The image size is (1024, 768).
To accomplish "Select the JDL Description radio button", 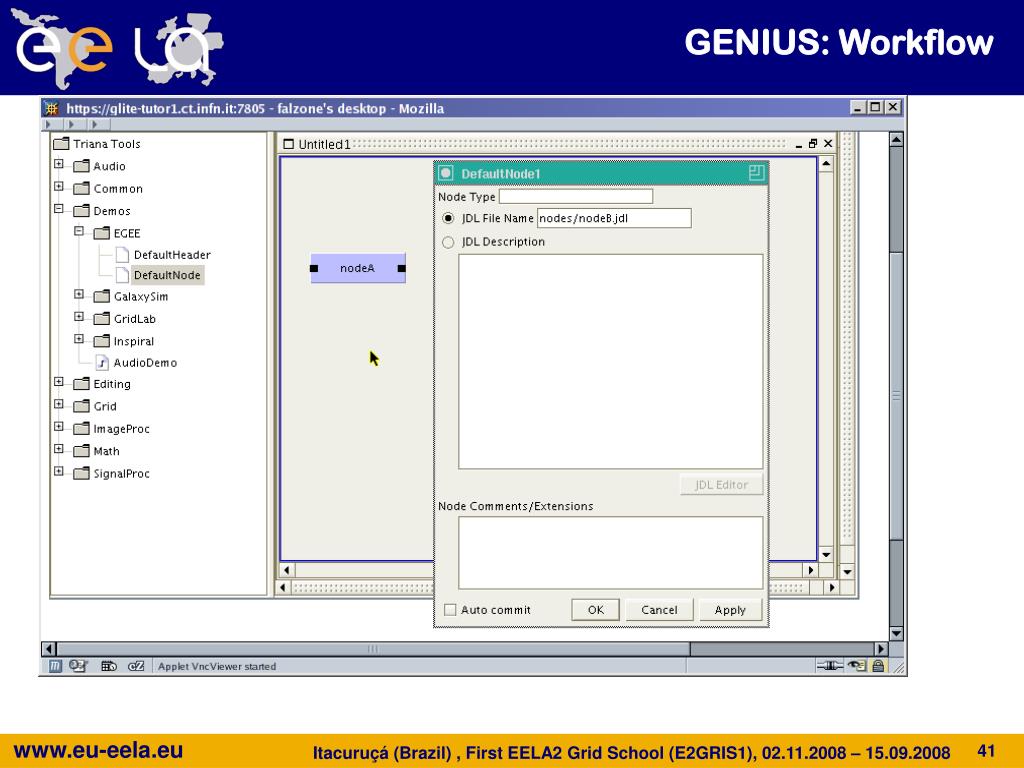I will (448, 242).
